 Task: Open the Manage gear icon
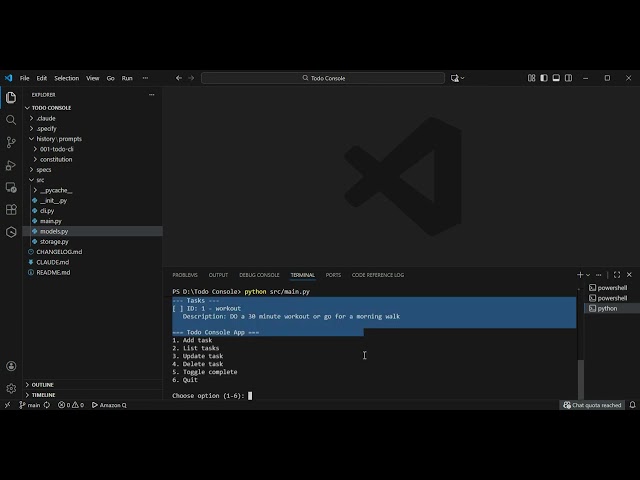click(11, 388)
